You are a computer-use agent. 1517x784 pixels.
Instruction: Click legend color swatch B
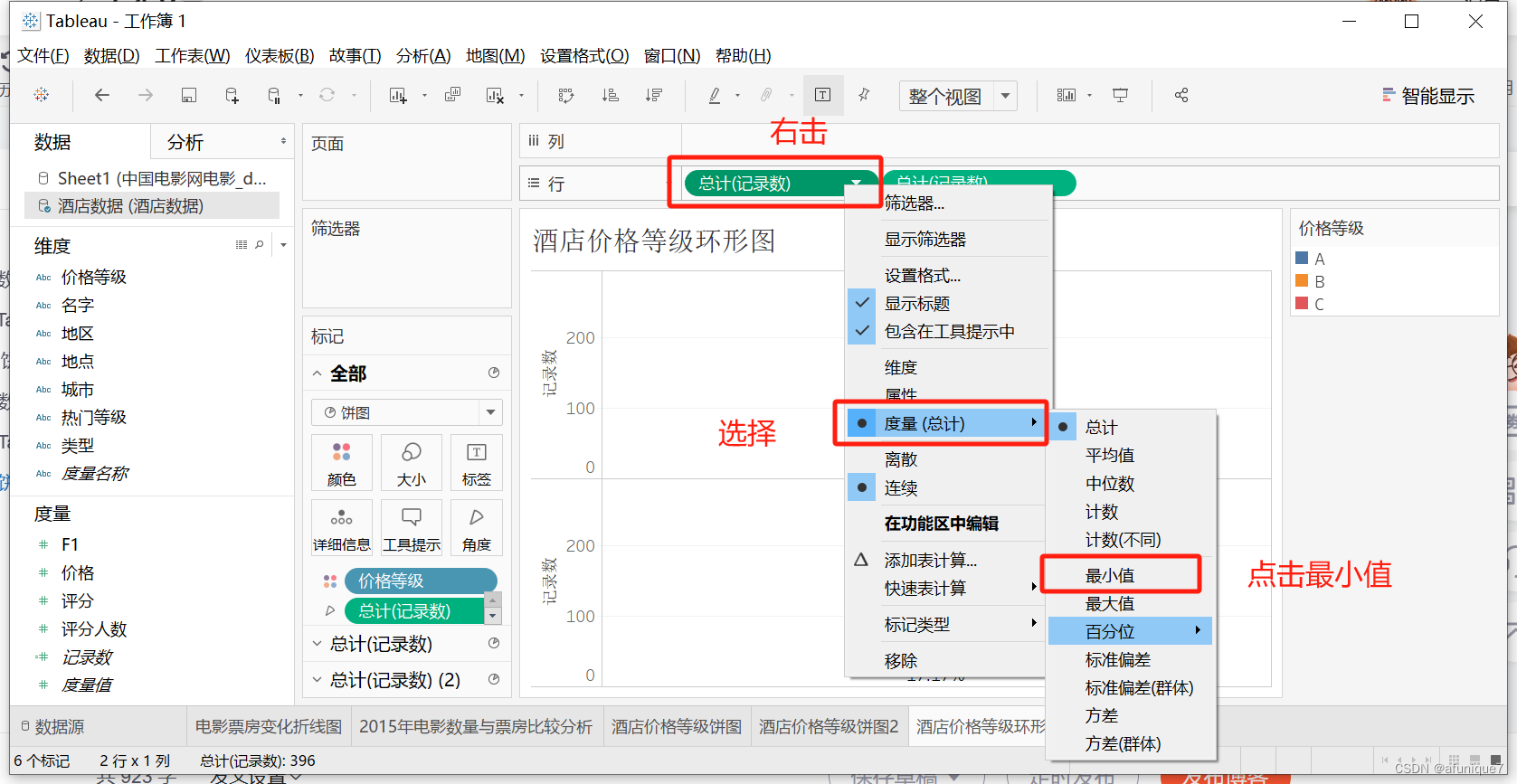tap(1303, 280)
